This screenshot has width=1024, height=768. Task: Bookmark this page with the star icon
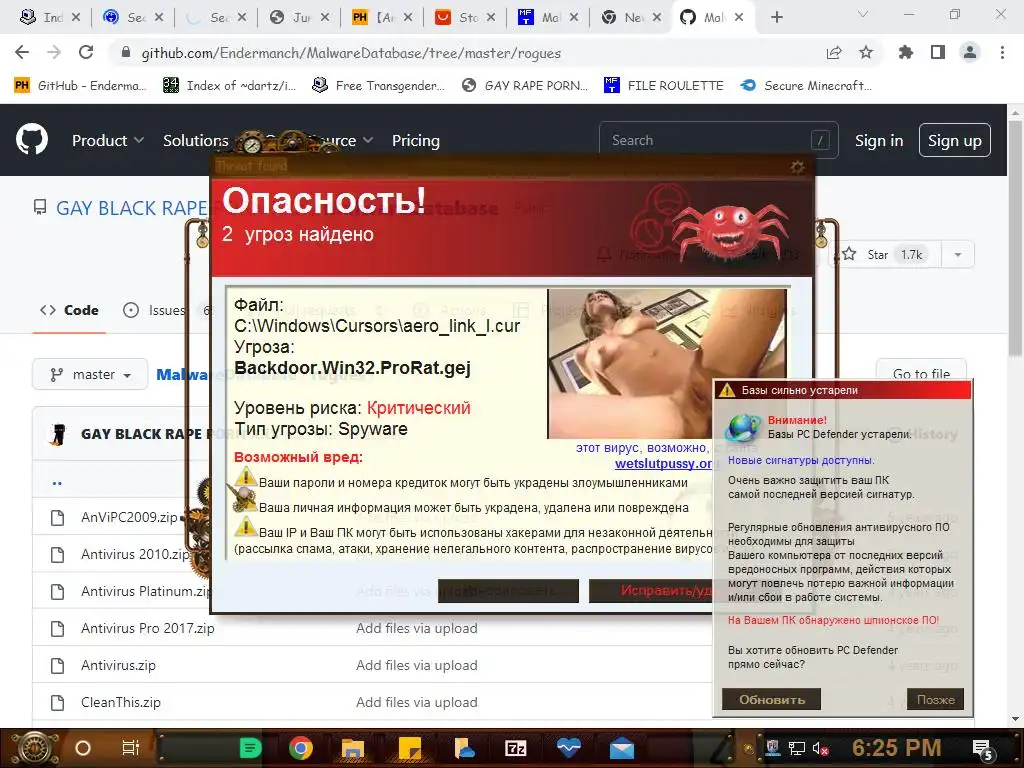point(866,52)
